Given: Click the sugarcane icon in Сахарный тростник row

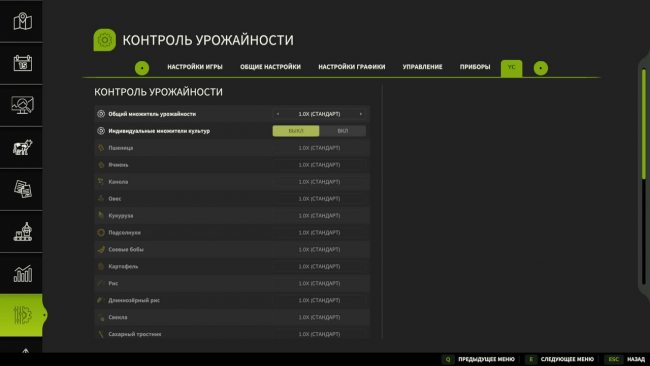Looking at the screenshot, I should (101, 334).
